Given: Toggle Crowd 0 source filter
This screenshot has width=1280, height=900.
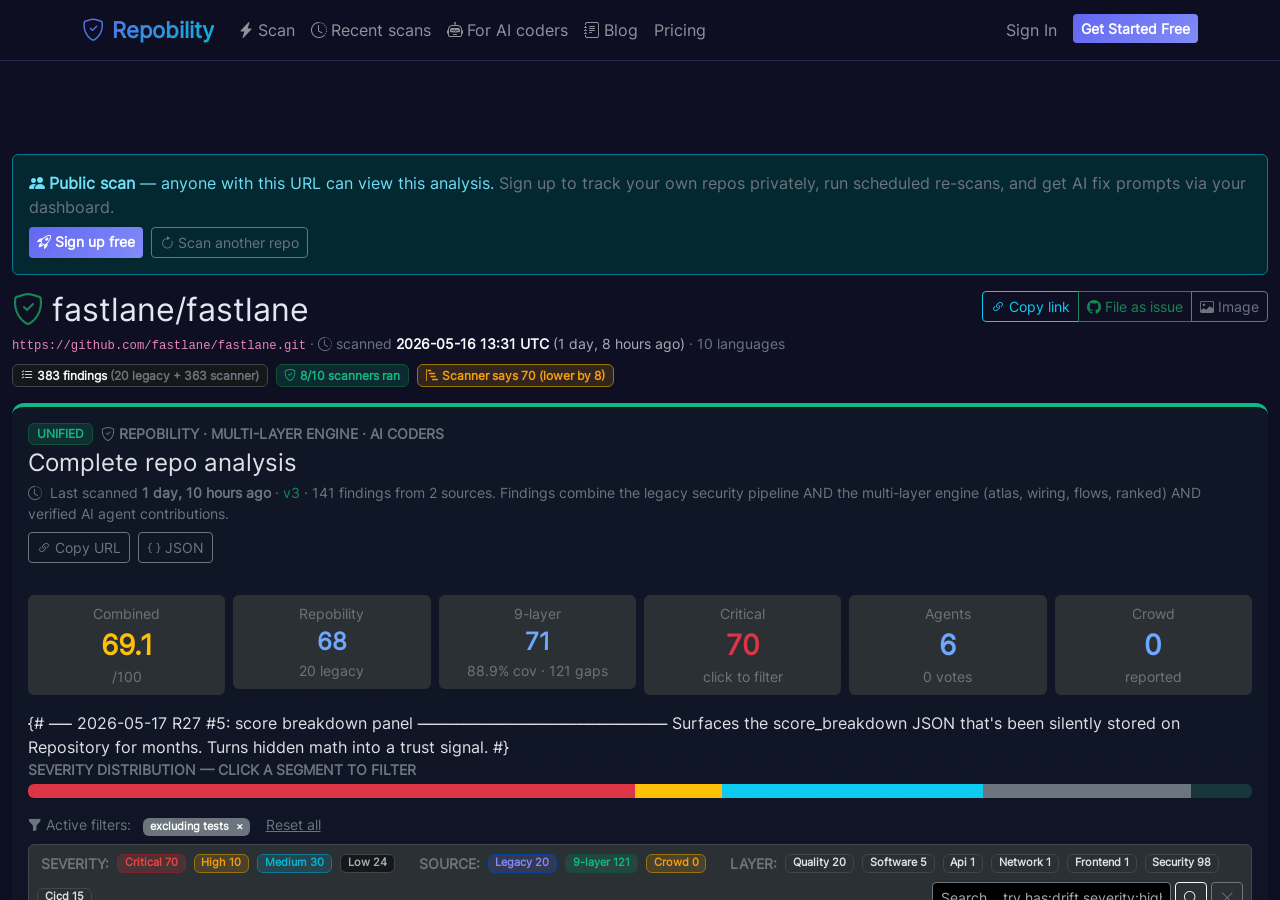Looking at the screenshot, I should click(676, 863).
